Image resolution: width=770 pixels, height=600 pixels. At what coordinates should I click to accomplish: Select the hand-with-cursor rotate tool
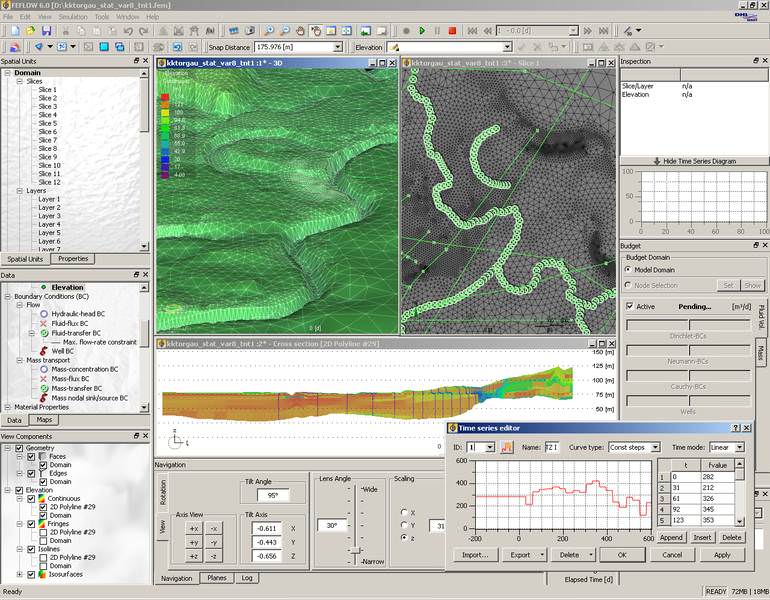click(x=316, y=31)
